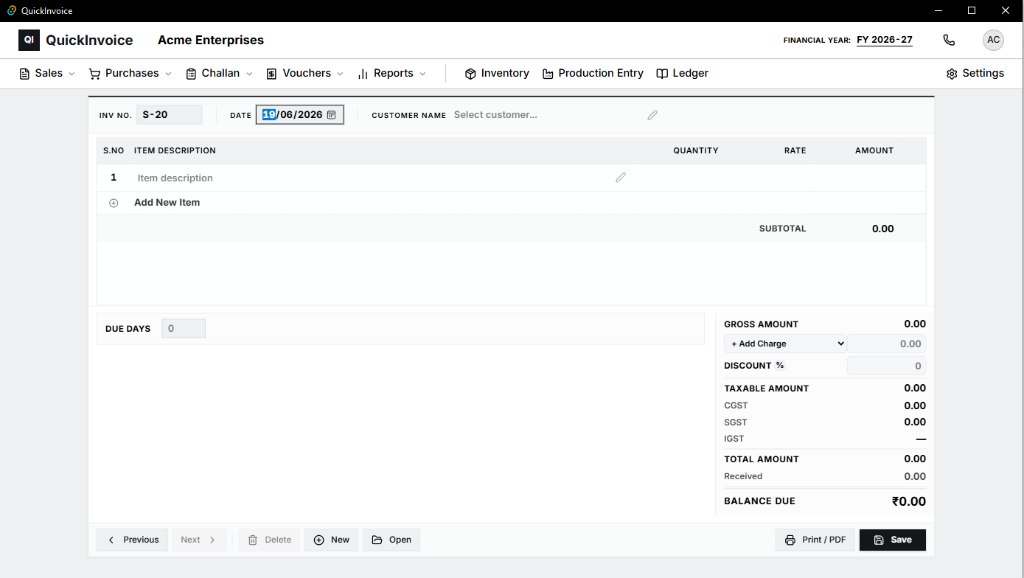The height and width of the screenshot is (578, 1024).
Task: Click the customer name edit pencil icon
Action: tap(652, 115)
